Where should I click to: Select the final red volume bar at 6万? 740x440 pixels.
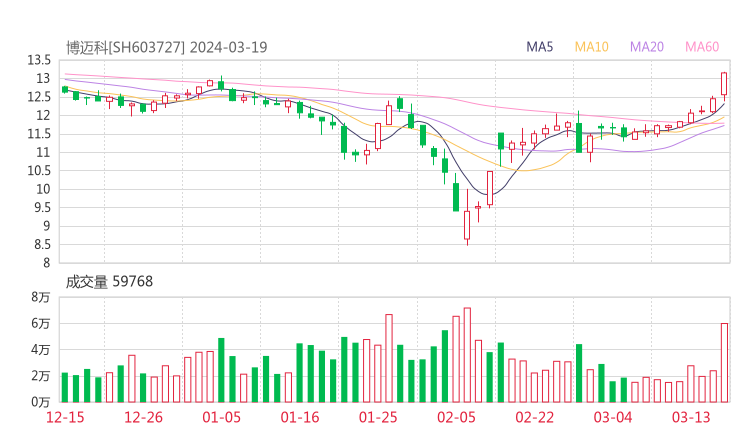tap(724, 363)
